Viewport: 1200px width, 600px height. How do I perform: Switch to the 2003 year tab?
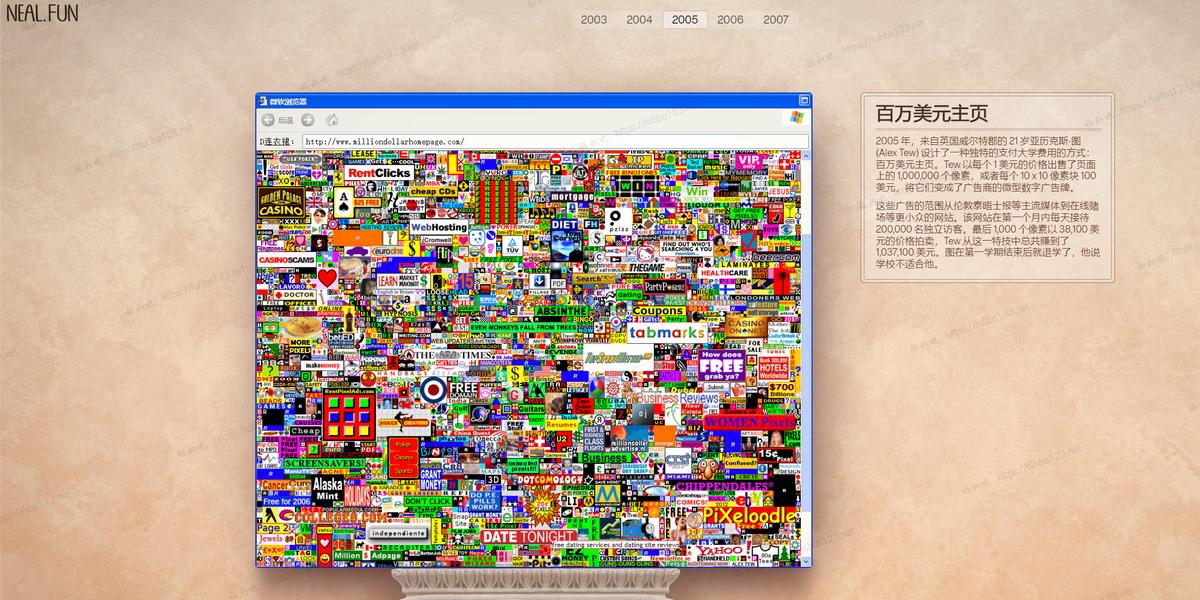(x=594, y=19)
